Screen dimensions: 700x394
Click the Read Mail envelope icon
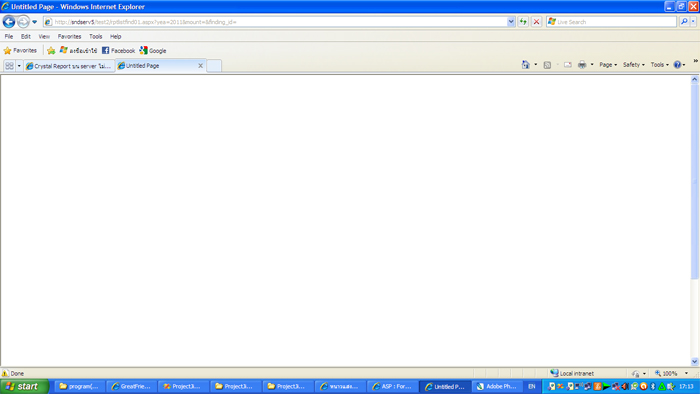(x=568, y=65)
